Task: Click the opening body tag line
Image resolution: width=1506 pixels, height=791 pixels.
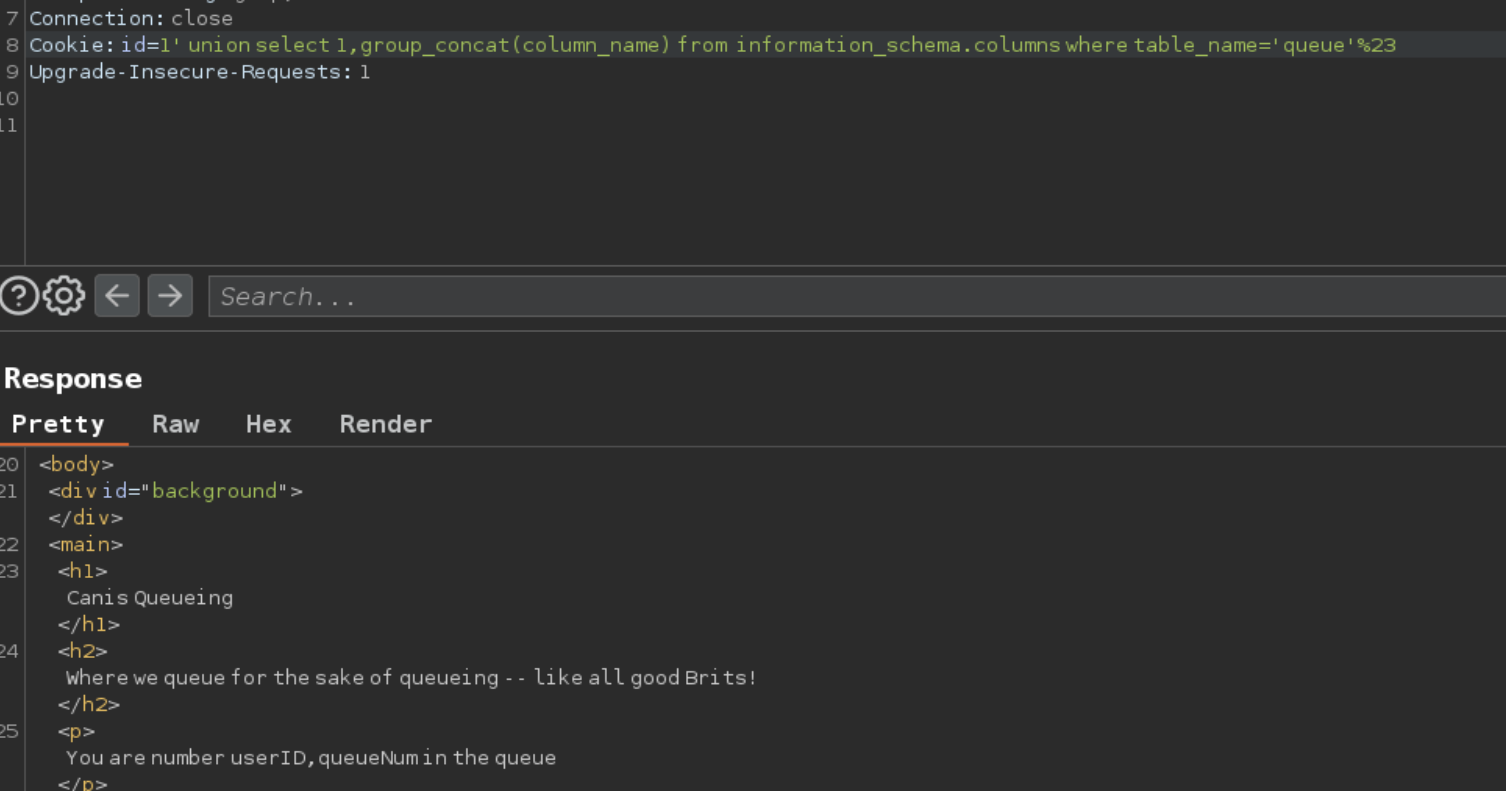Action: pos(76,465)
